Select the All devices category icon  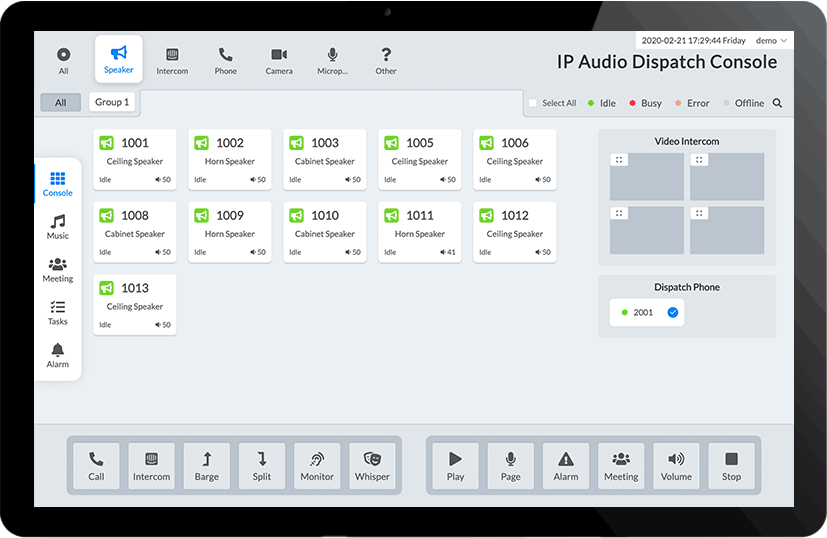[63, 55]
